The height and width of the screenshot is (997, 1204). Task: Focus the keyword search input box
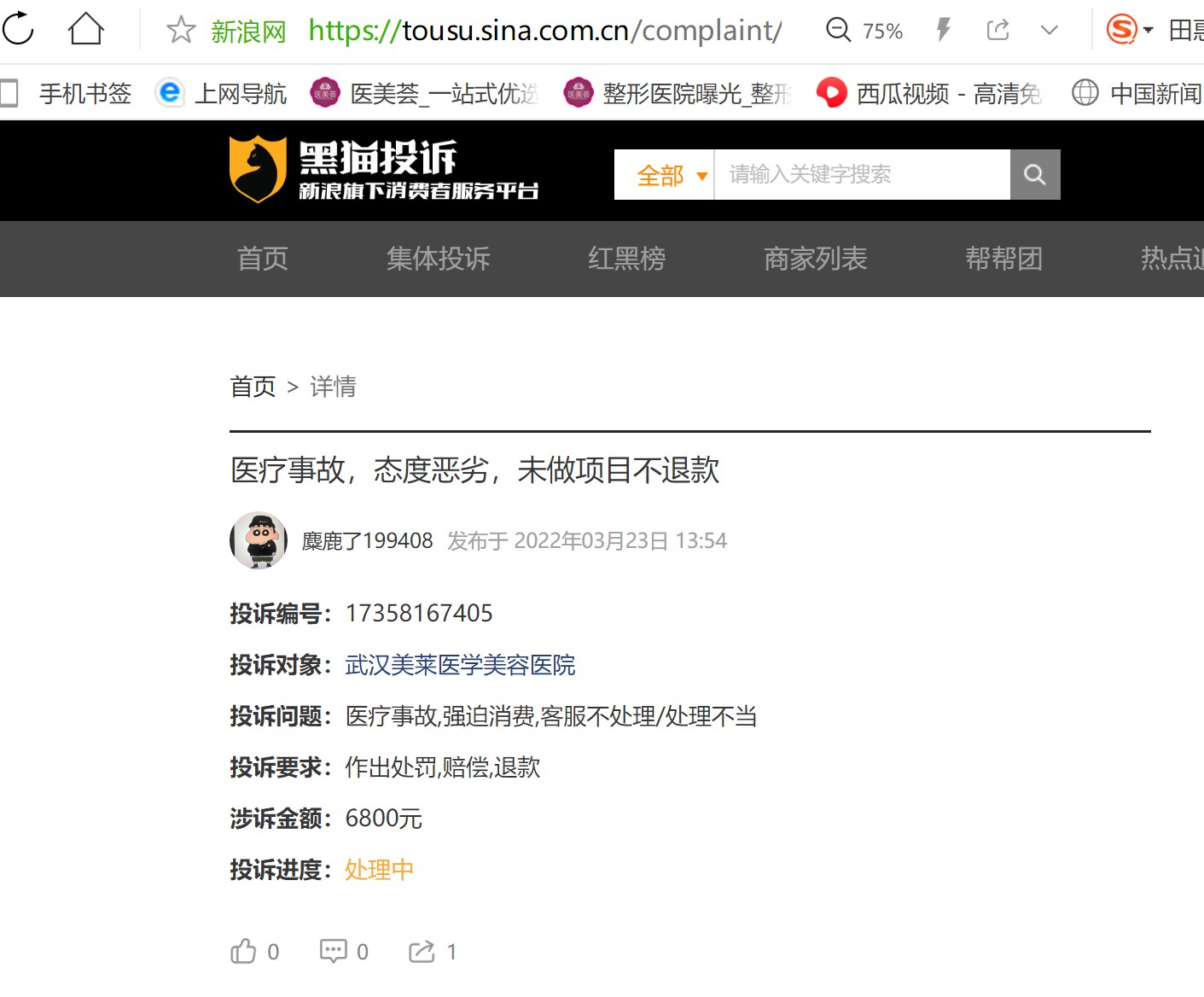click(862, 175)
